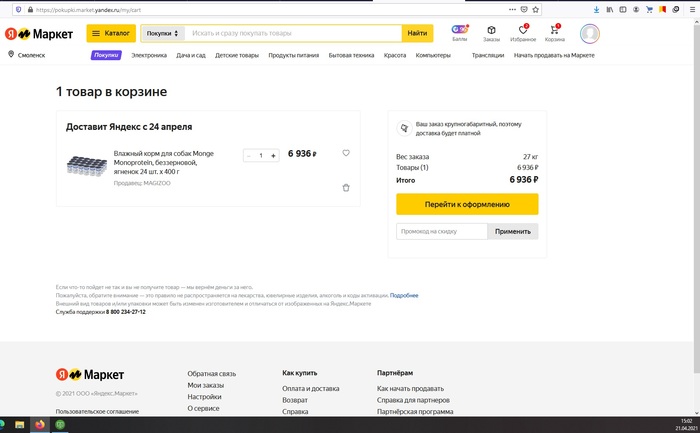Open the Электроника category tab
Image resolution: width=700 pixels, height=433 pixels.
coord(149,55)
